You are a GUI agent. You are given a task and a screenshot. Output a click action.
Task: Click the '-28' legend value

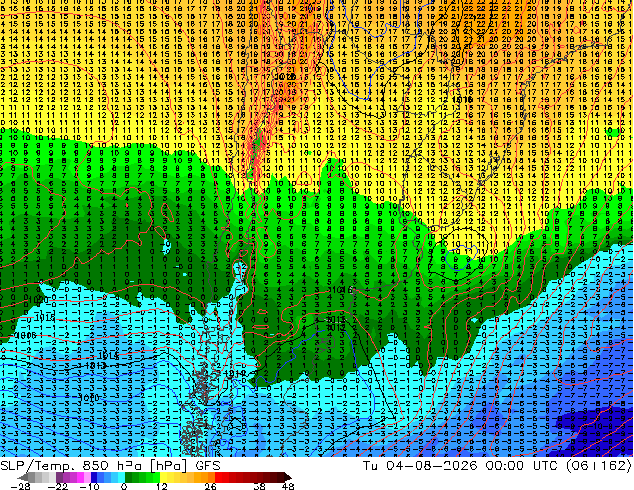[20, 486]
